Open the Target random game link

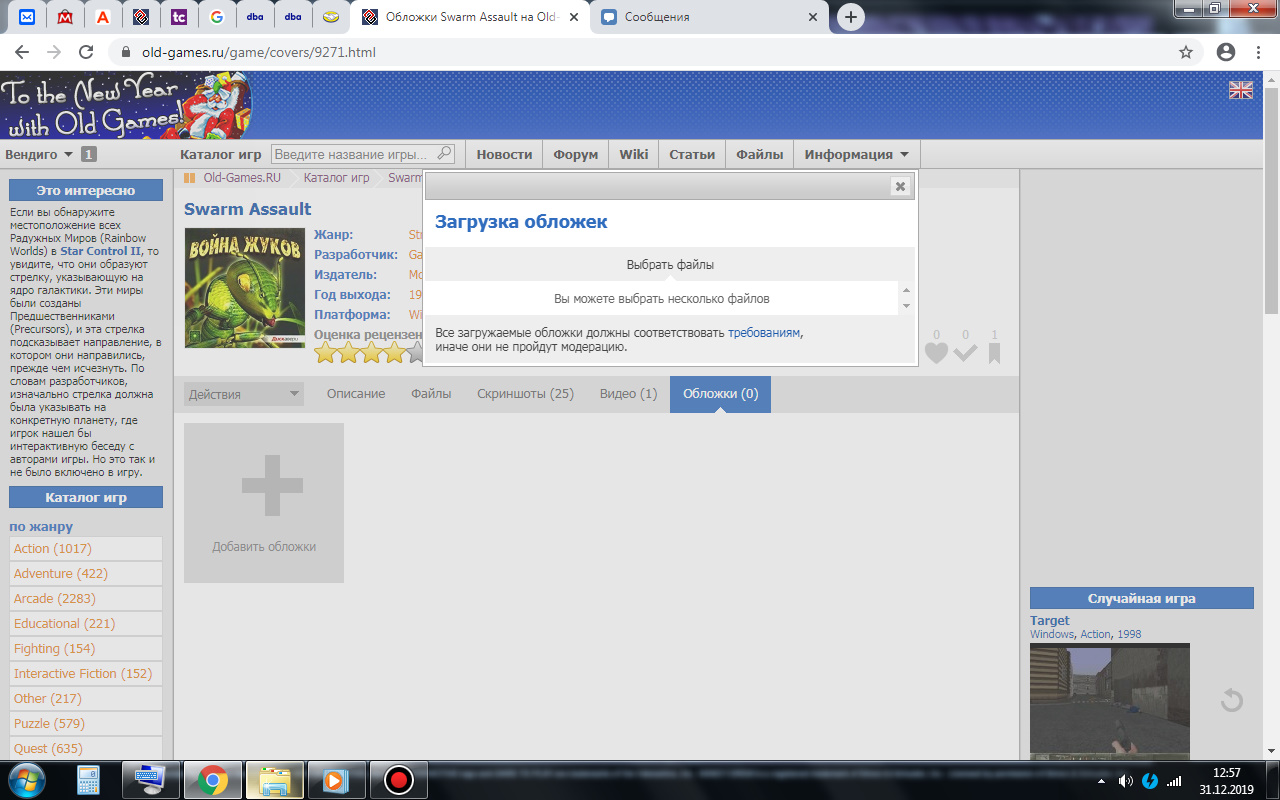click(x=1050, y=620)
